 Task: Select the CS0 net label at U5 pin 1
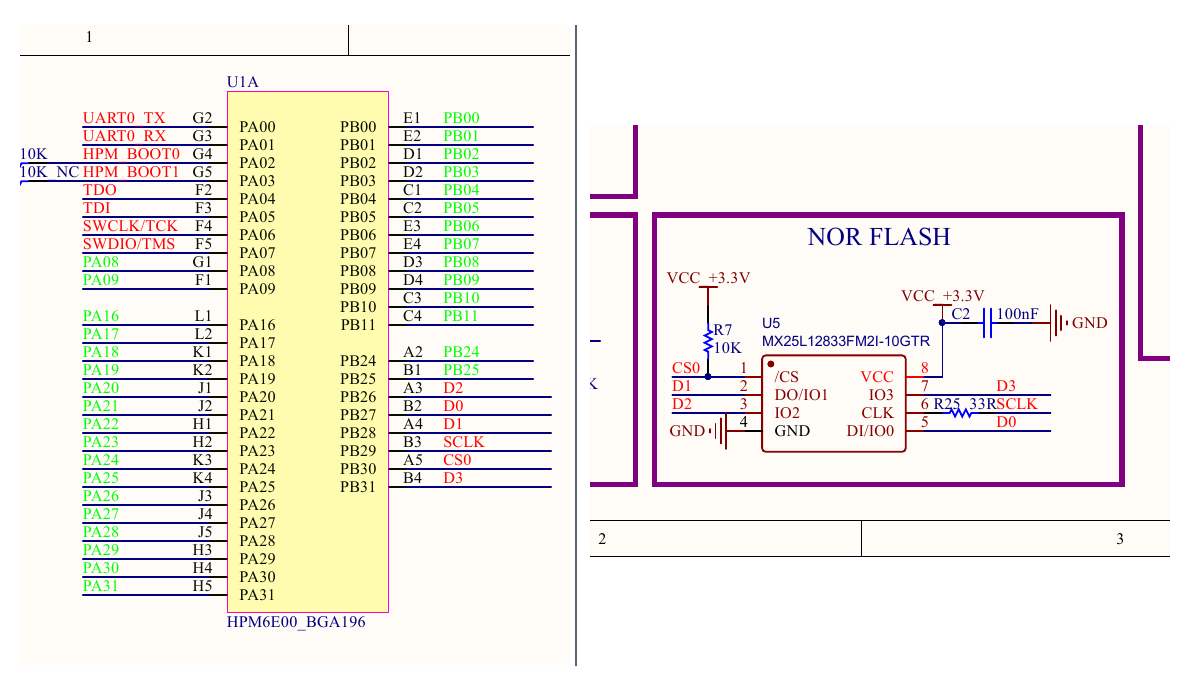click(x=686, y=367)
